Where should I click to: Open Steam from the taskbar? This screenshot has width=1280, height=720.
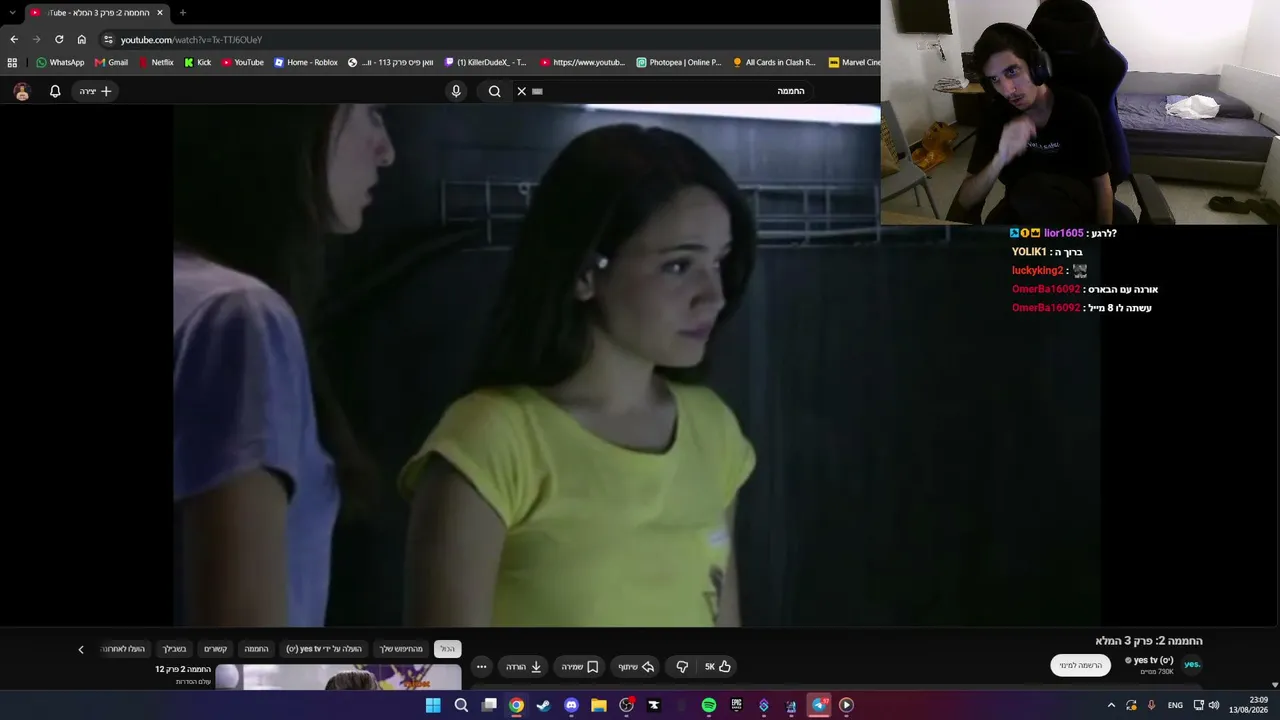[543, 705]
